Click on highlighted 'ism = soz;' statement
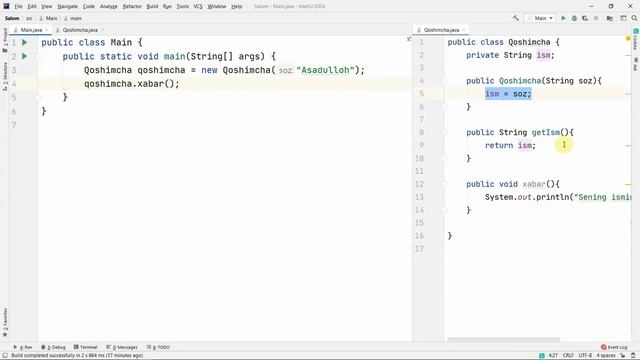 pyautogui.click(x=508, y=94)
